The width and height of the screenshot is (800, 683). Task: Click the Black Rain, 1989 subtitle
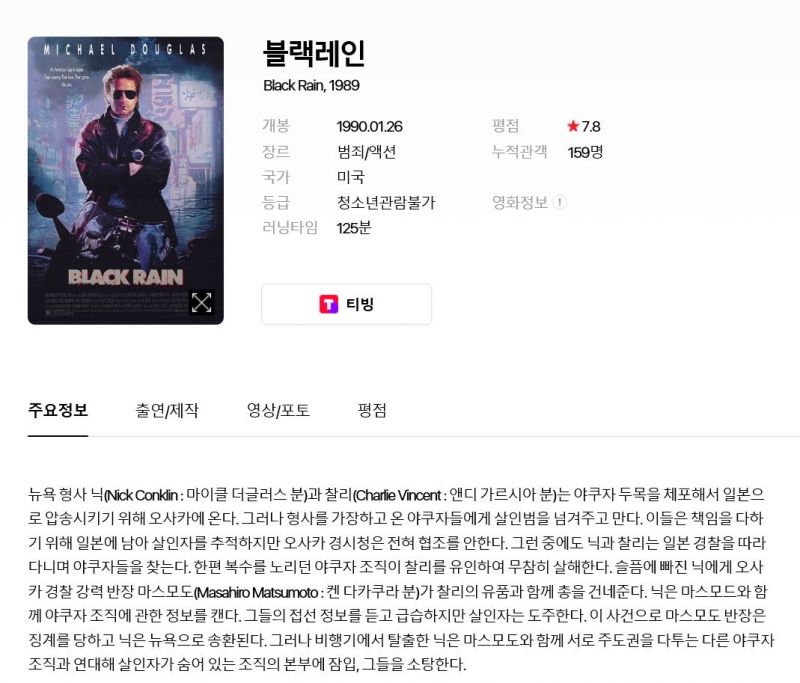pos(311,85)
